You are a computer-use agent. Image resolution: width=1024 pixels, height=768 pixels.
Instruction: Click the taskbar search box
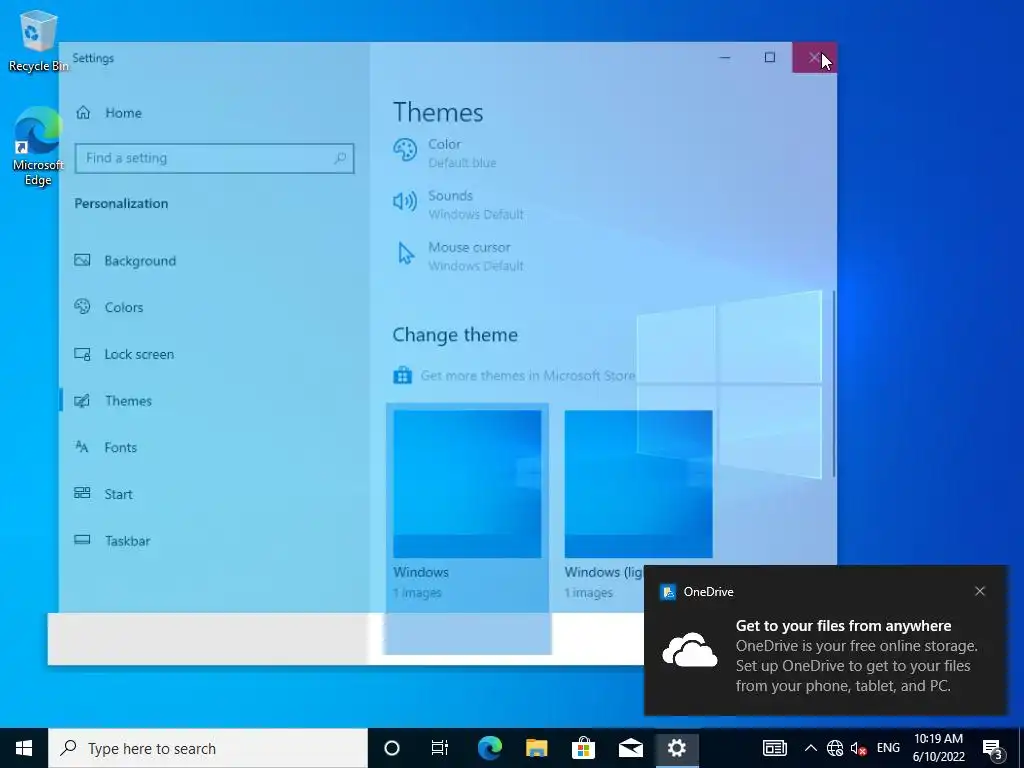click(208, 748)
